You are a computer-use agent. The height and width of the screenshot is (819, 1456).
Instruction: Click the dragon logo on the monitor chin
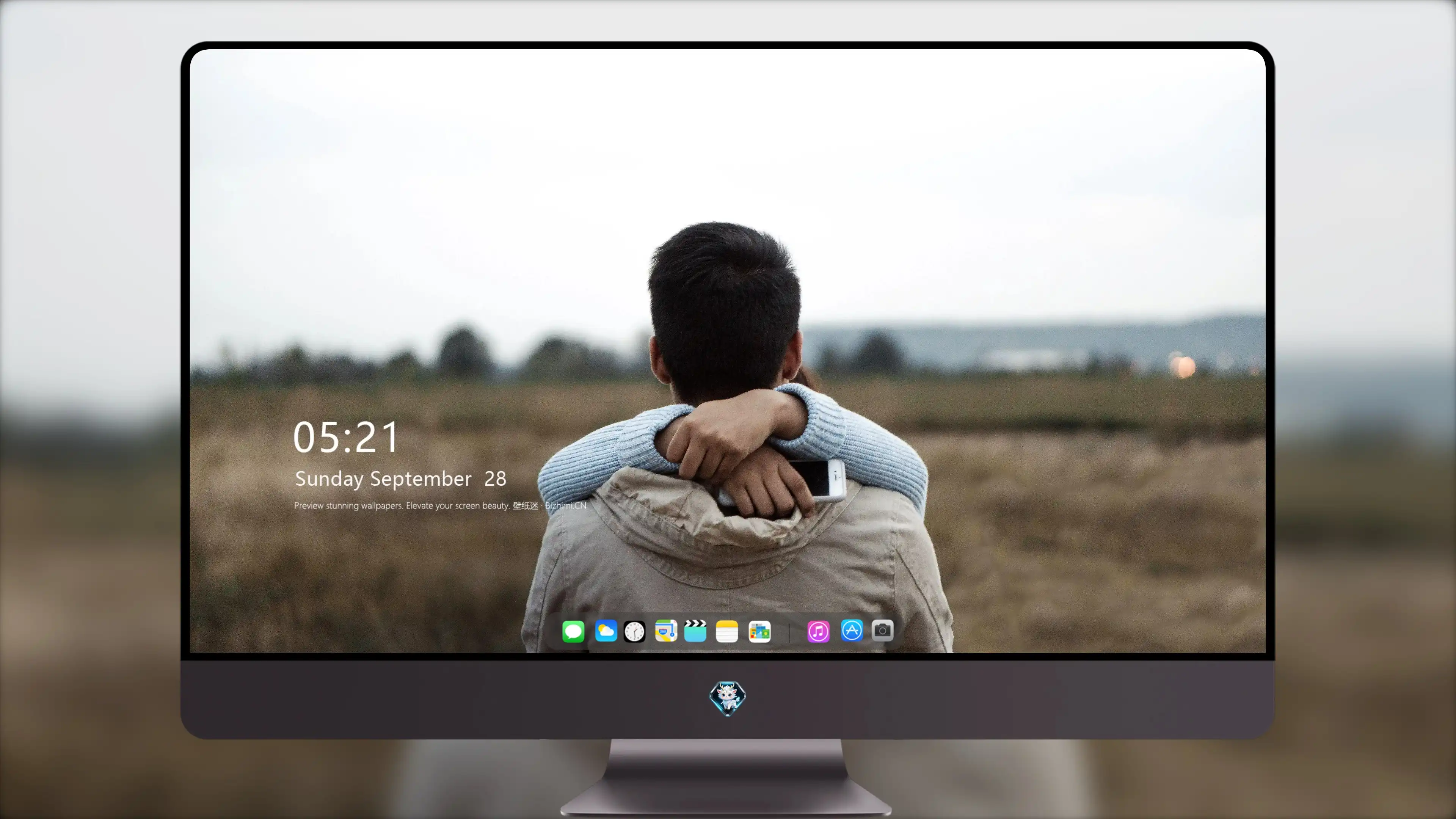728,698
